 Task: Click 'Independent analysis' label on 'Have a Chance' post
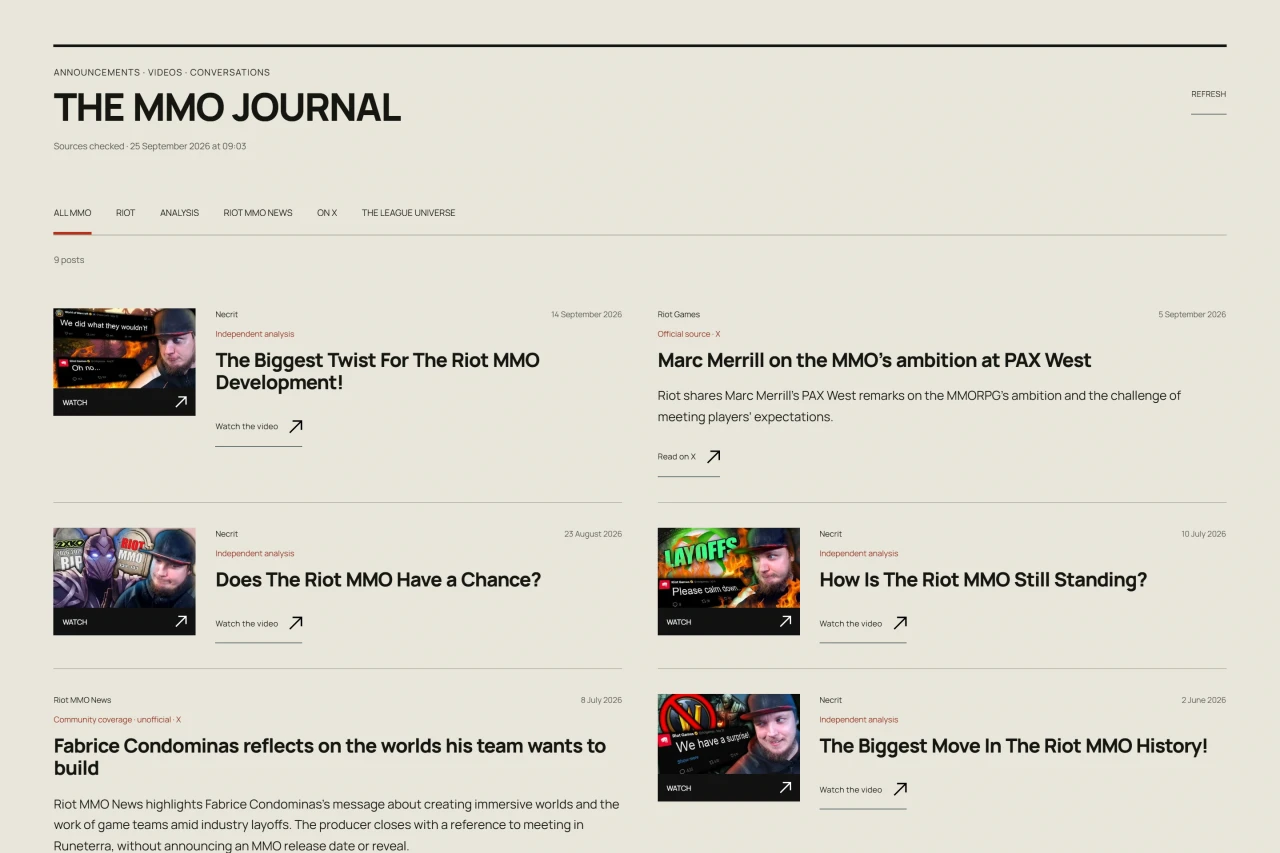pyautogui.click(x=255, y=554)
